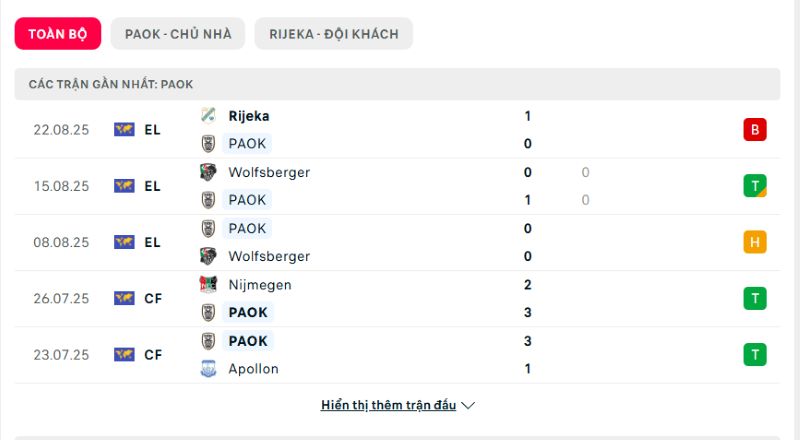Click the orange H draw badge
Viewport: 800px width, 440px height.
tap(755, 242)
